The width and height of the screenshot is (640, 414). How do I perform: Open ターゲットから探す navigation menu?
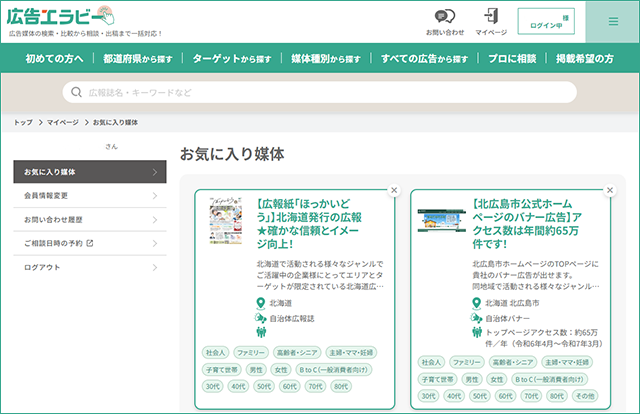click(x=231, y=59)
